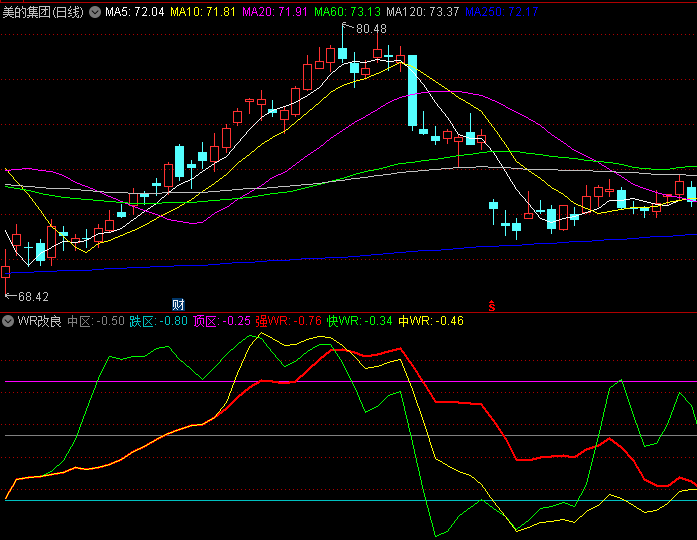697x540 pixels.
Task: Select the 顶区: -0.25 indicator value
Action: (221, 321)
